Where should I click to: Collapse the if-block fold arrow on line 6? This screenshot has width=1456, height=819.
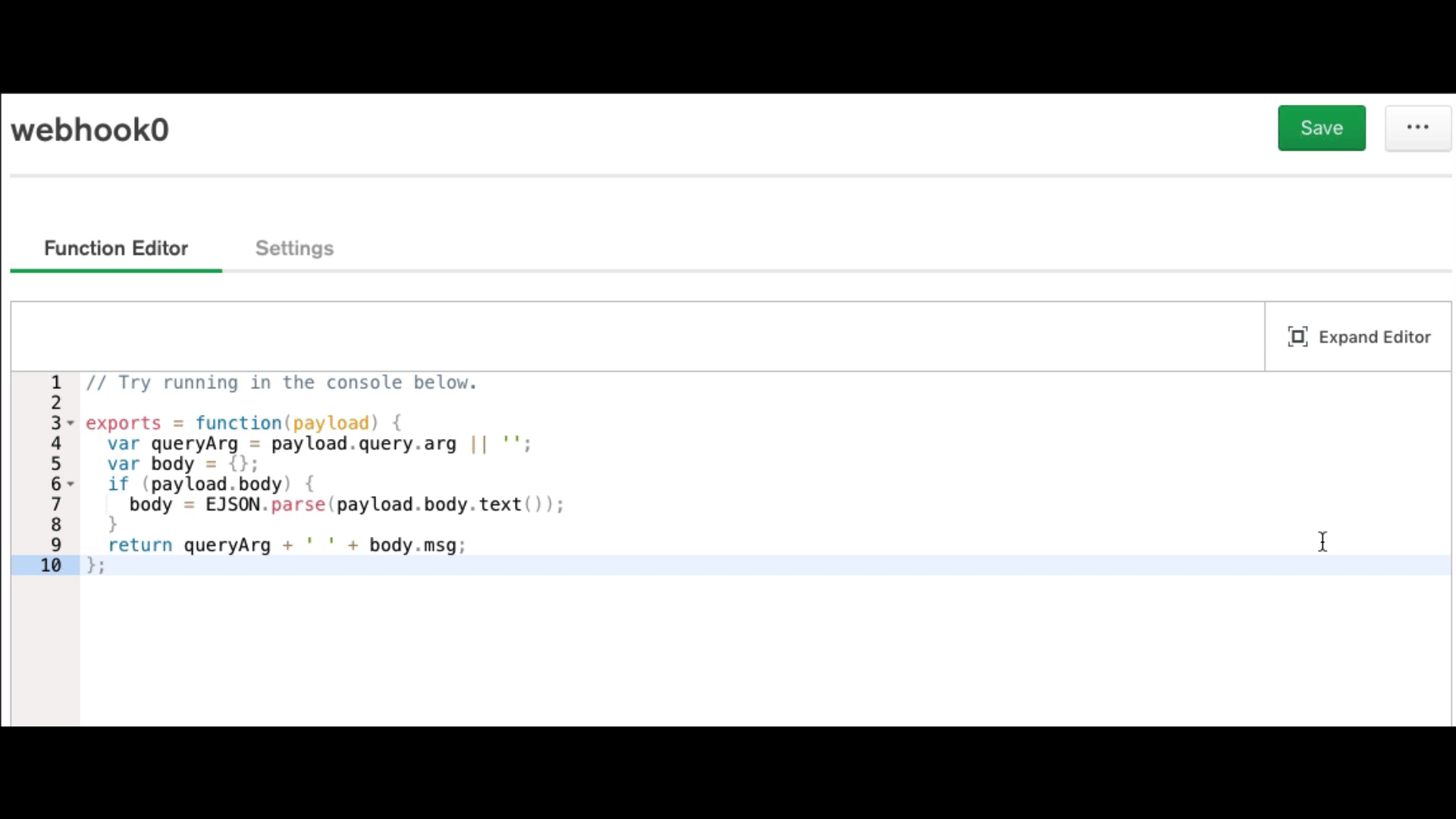point(71,484)
